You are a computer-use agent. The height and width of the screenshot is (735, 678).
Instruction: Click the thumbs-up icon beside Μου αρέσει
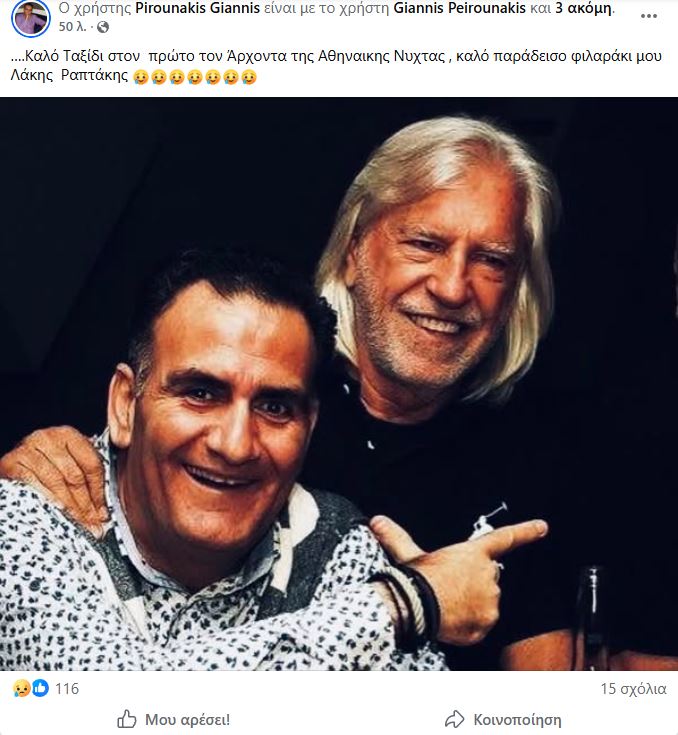127,719
